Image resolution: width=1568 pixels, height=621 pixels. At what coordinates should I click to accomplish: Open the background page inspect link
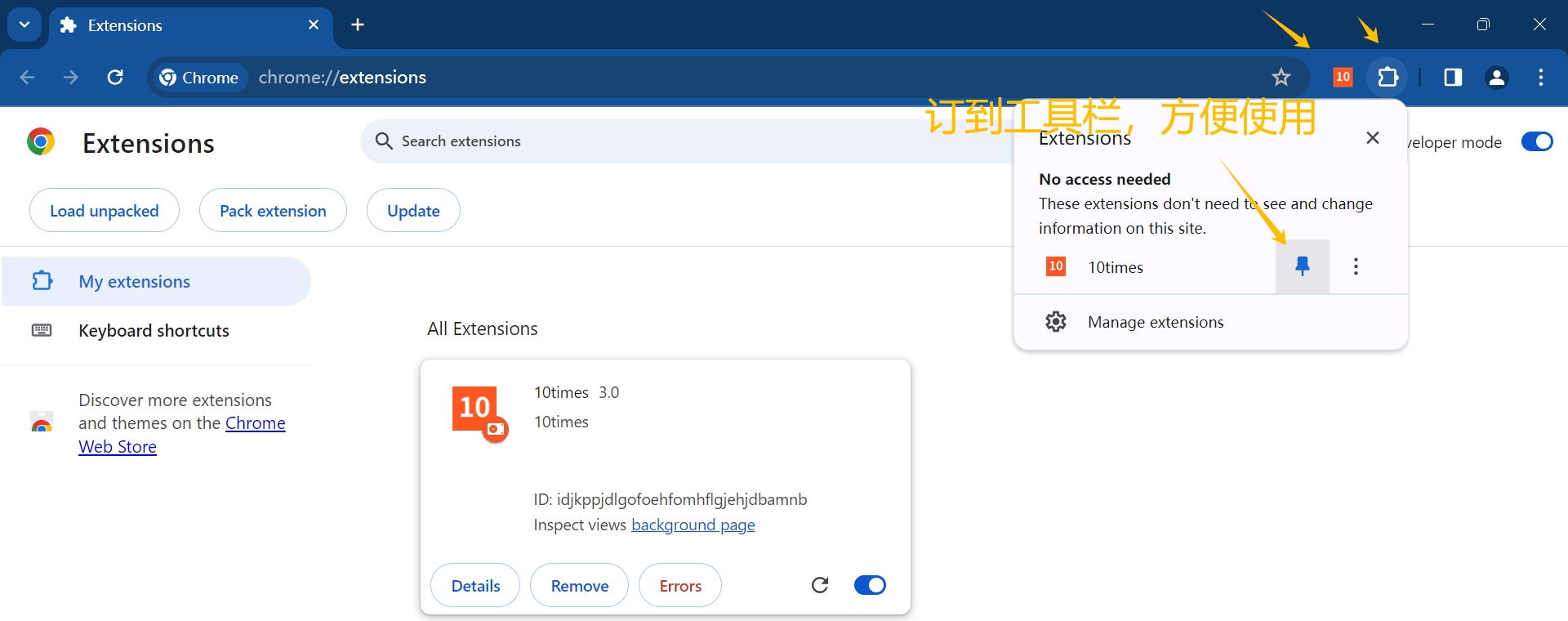click(693, 525)
